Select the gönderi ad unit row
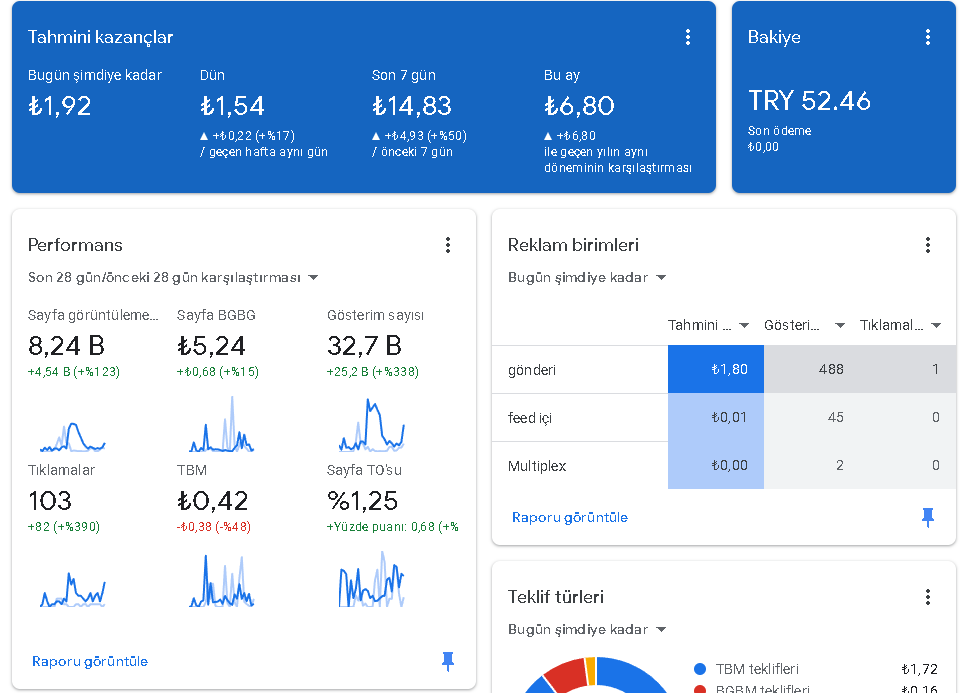Viewport: 971px width, 693px height. coord(724,369)
